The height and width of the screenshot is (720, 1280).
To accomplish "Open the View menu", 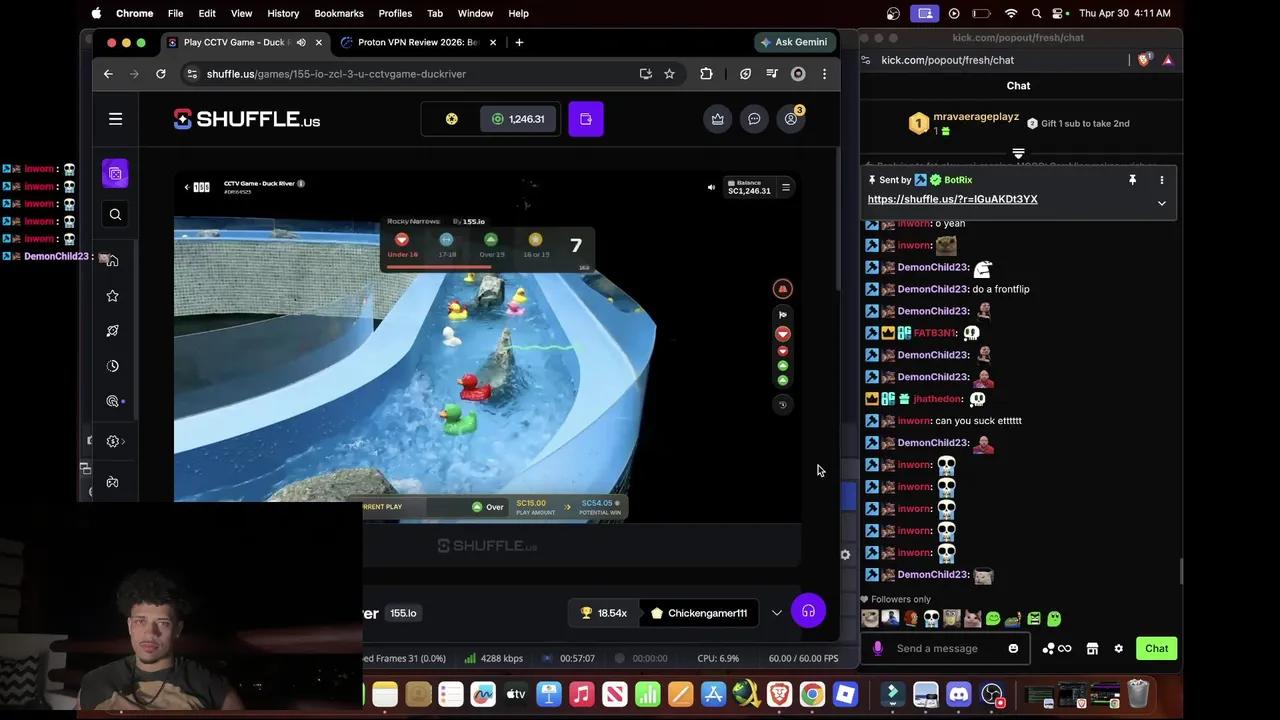I will (x=241, y=13).
